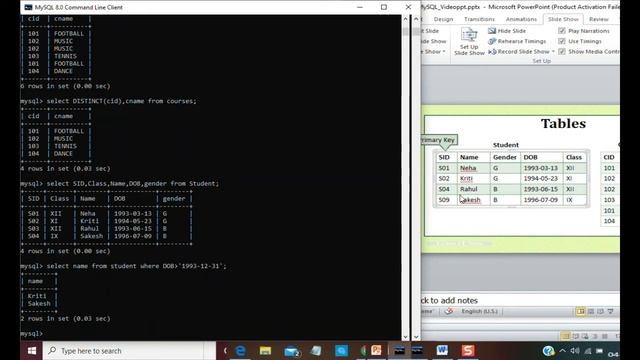The height and width of the screenshot is (360, 640).
Task: Select the Slide Show ribbon tab
Action: click(x=563, y=19)
